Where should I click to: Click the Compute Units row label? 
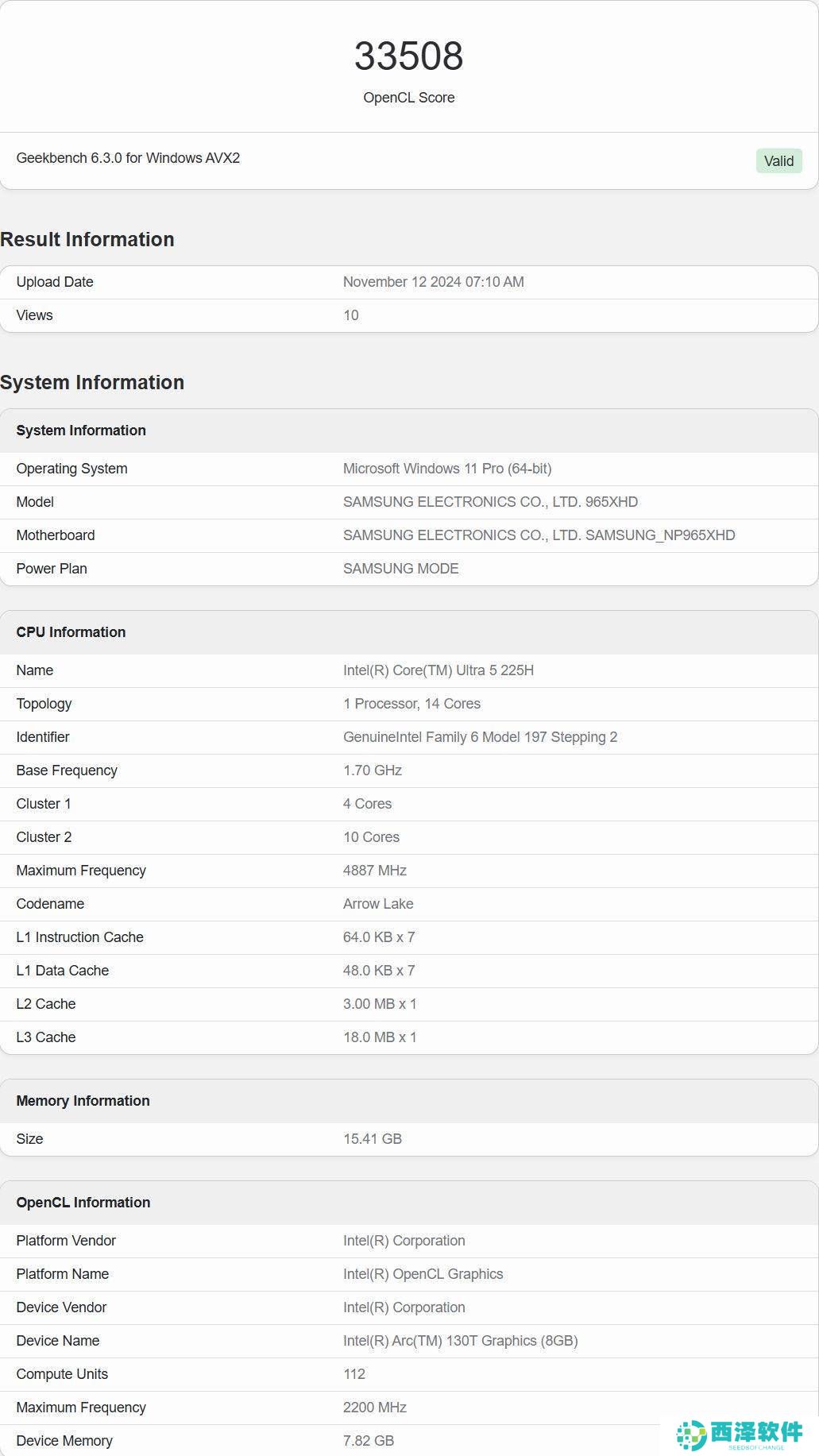coord(62,1374)
